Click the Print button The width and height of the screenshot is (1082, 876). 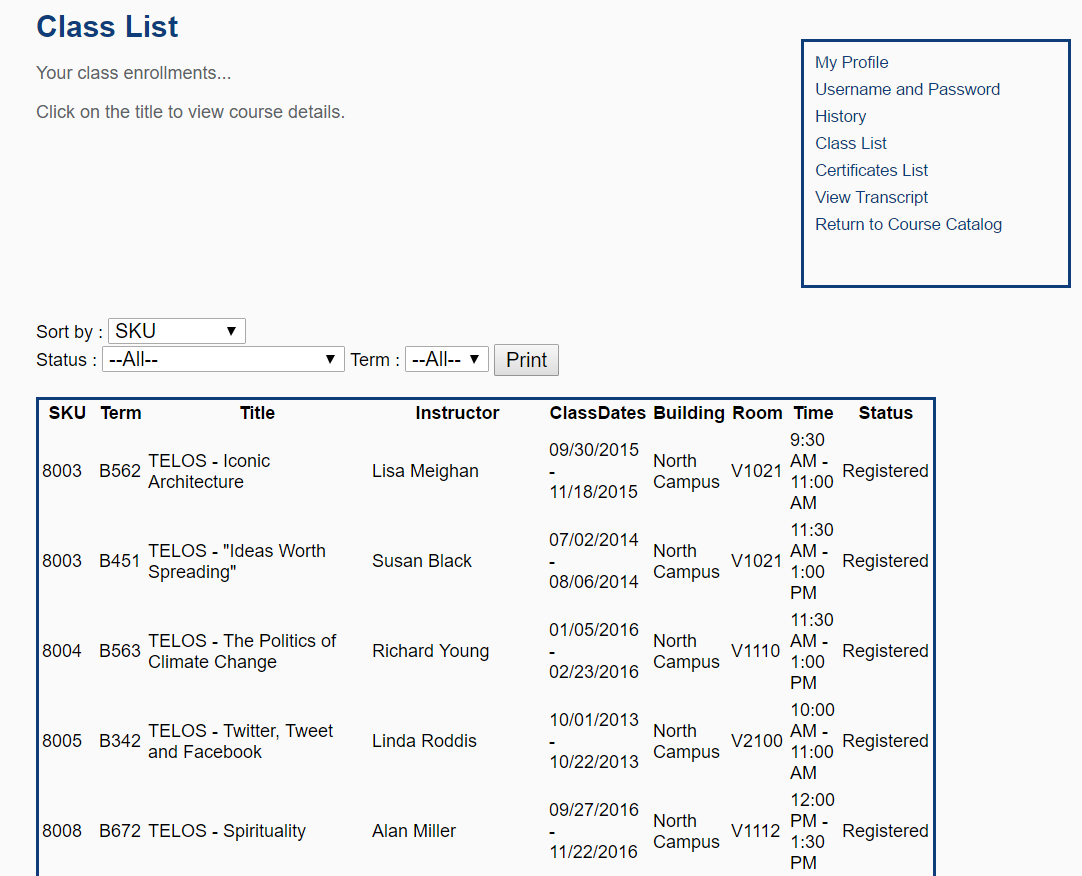tap(526, 360)
